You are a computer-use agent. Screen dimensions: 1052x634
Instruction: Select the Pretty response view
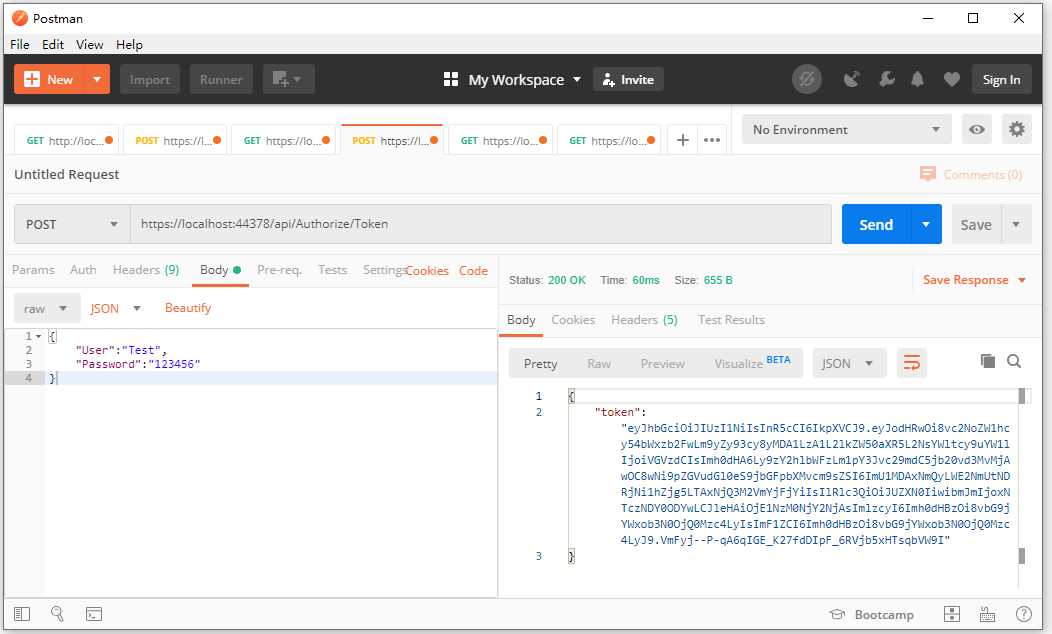(x=540, y=364)
